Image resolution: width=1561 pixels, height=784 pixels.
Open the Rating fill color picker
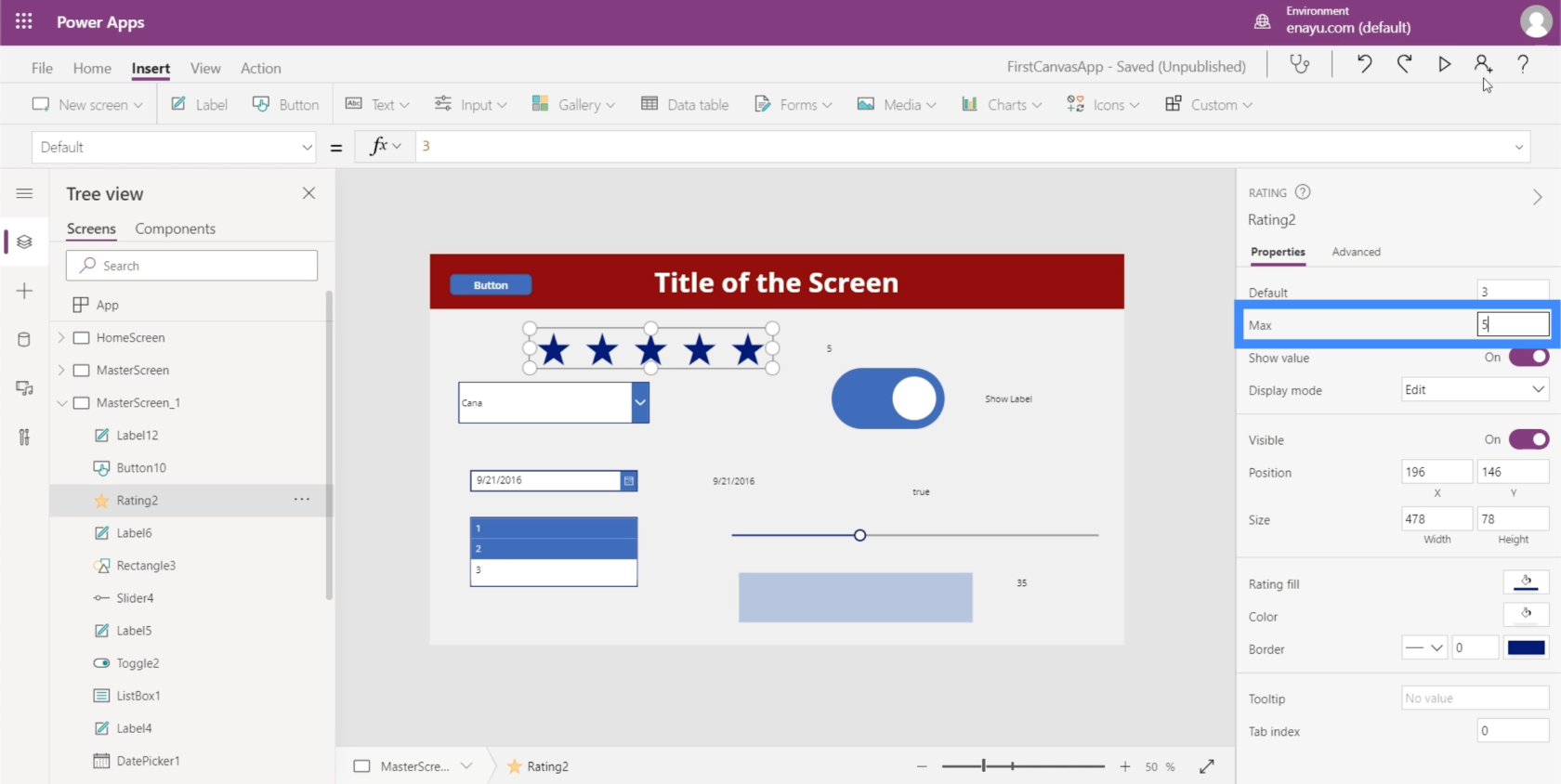[x=1526, y=582]
